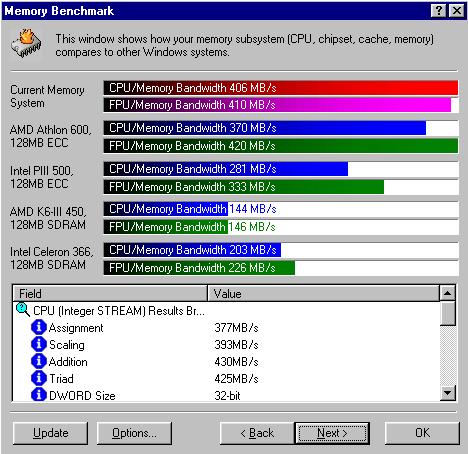Advance with the Next button
Image resolution: width=468 pixels, height=454 pixels.
(332, 433)
